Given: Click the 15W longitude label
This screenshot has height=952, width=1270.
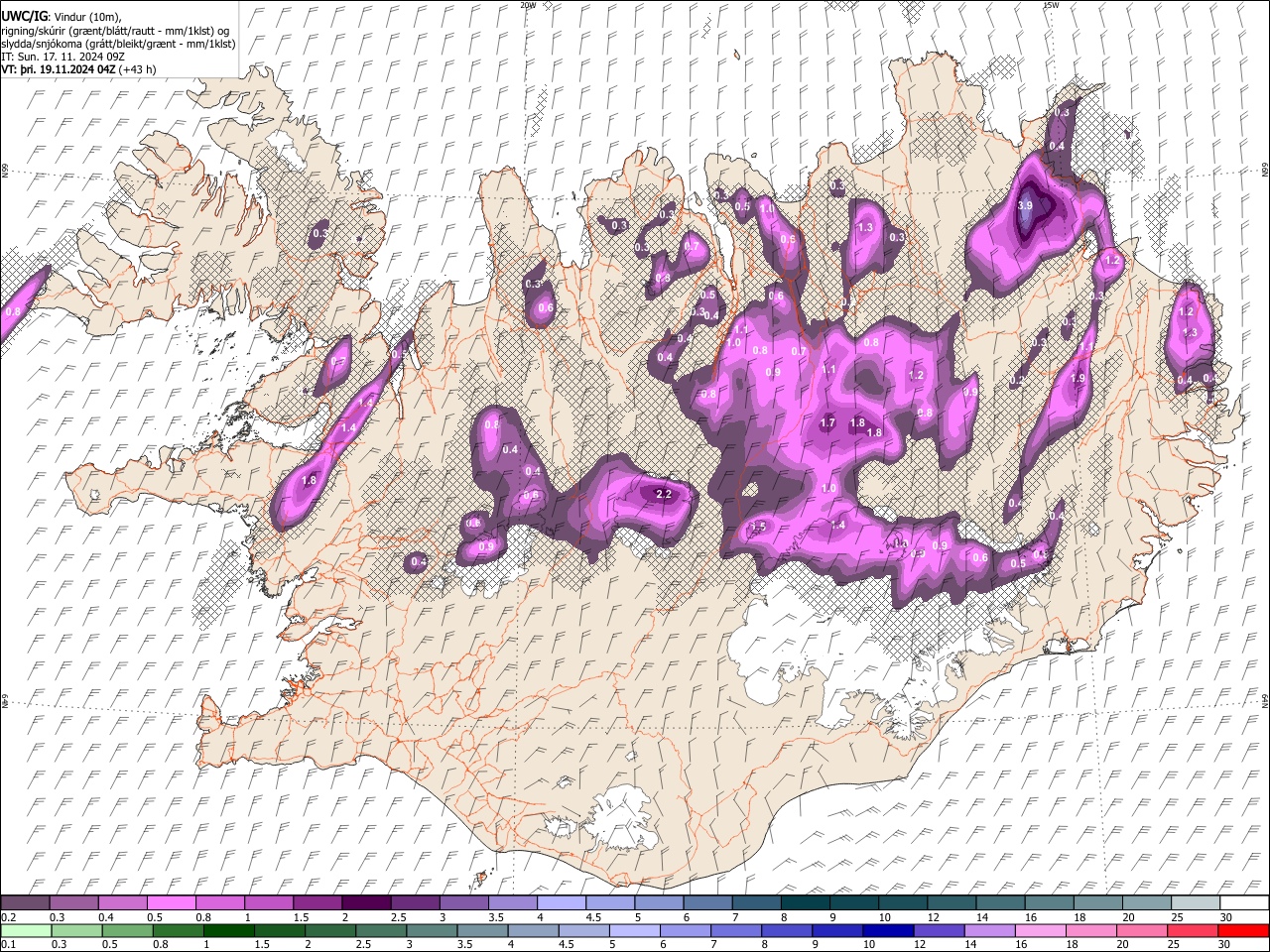Looking at the screenshot, I should coord(1051,5).
